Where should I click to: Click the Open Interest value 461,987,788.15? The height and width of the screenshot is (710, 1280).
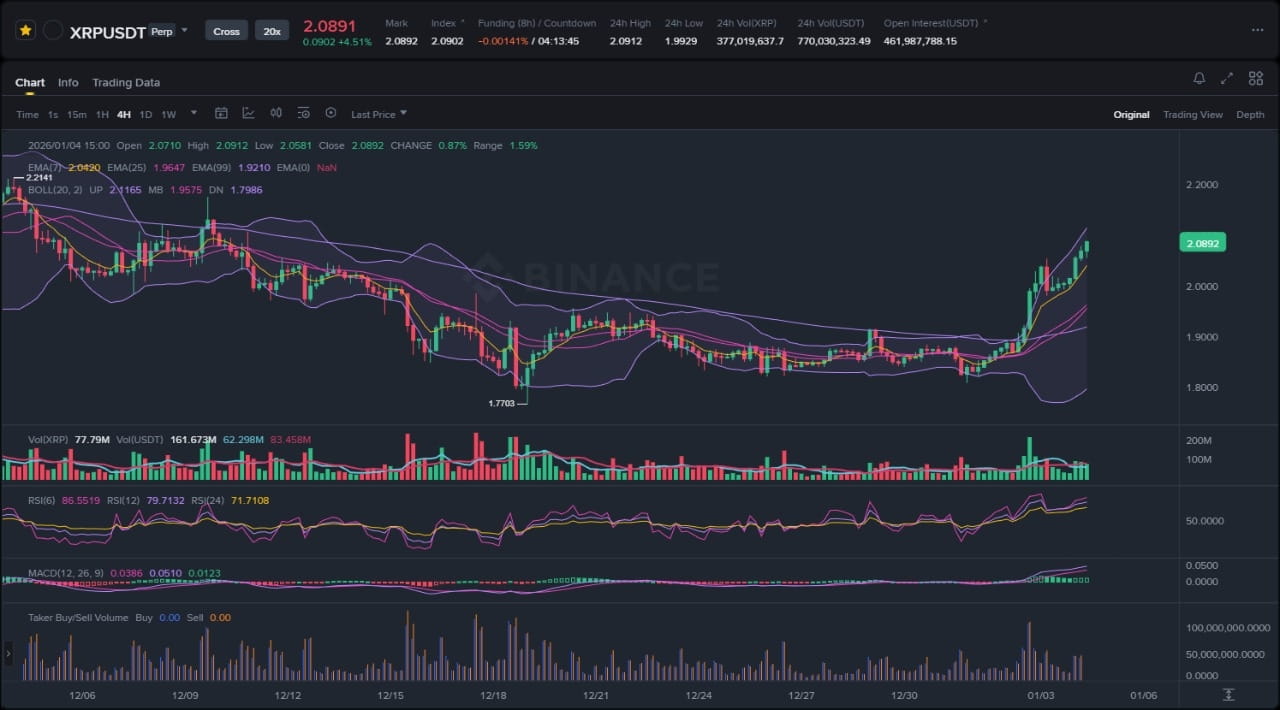[x=920, y=41]
